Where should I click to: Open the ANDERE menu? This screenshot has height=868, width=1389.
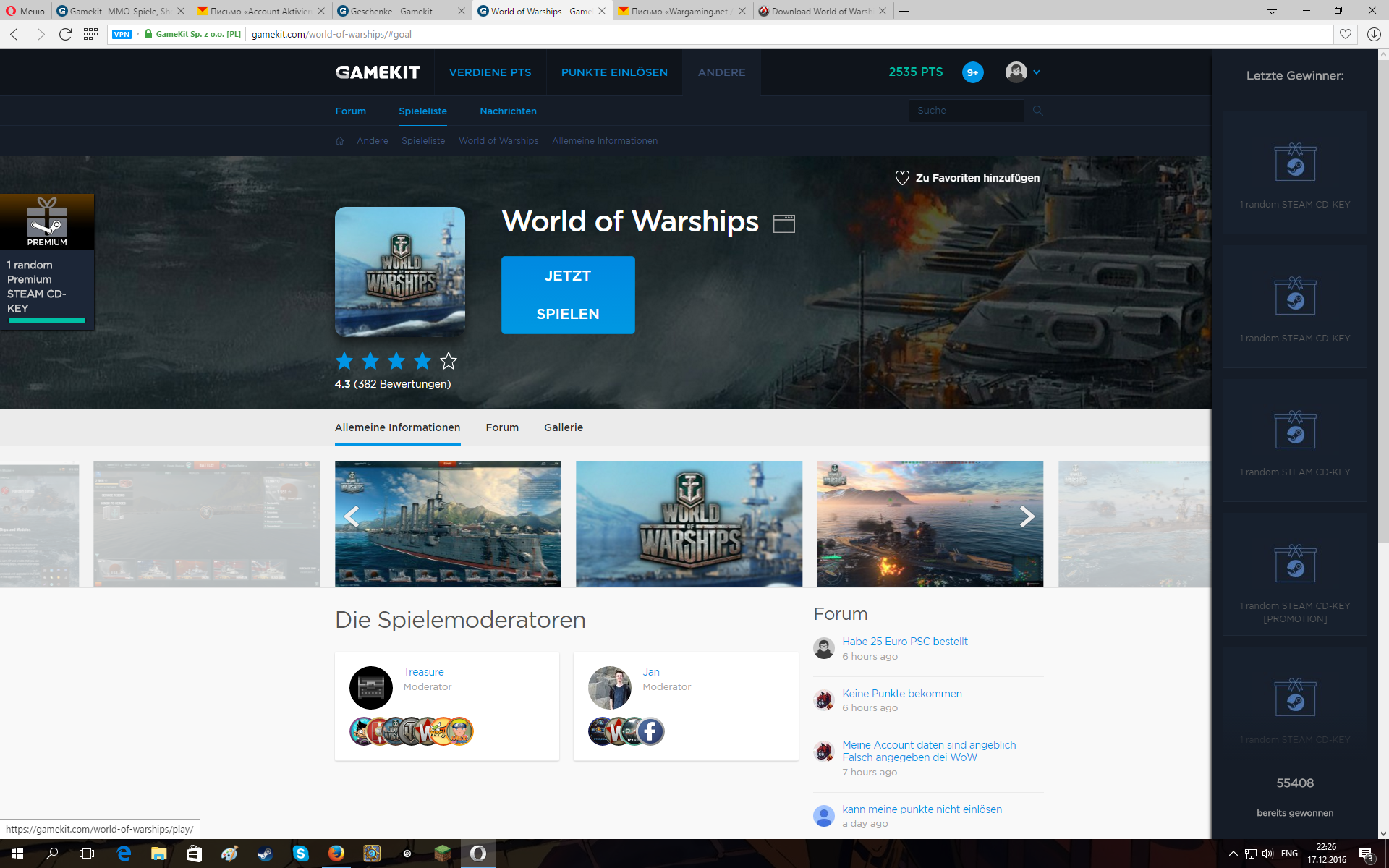coord(721,72)
